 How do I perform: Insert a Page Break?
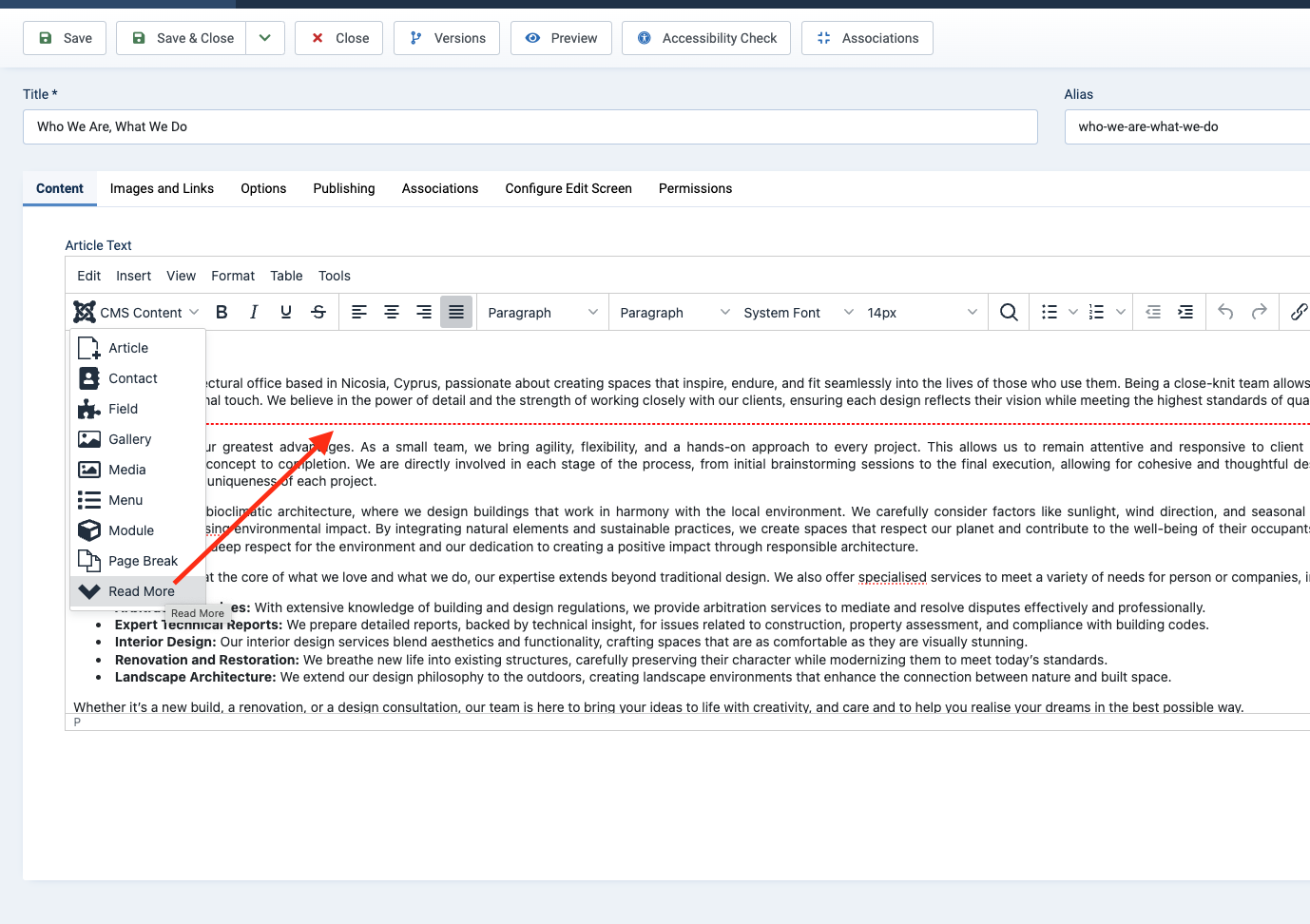click(138, 561)
